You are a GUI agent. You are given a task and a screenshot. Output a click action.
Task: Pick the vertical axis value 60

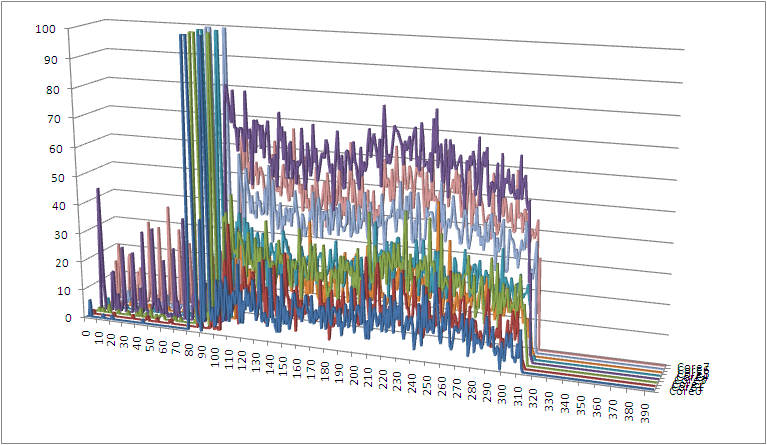[x=57, y=148]
